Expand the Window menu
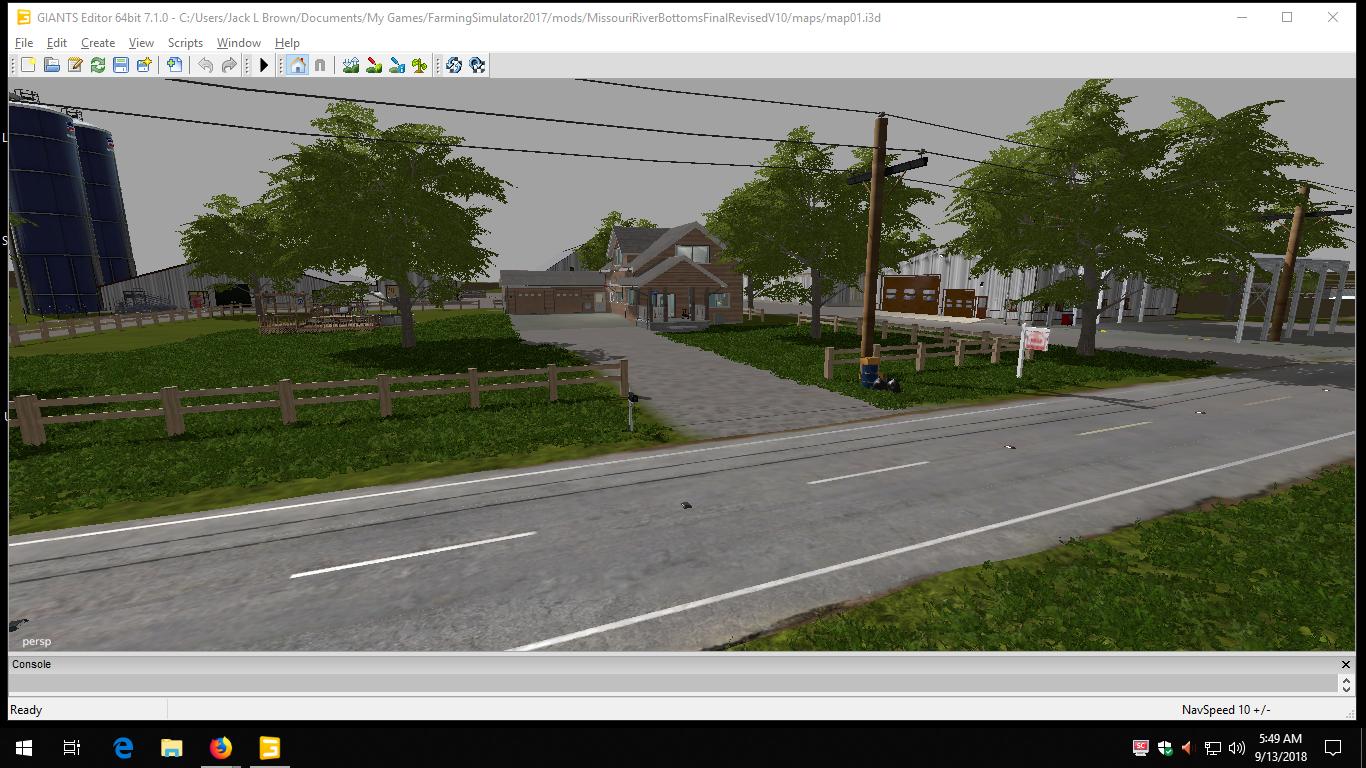1366x768 pixels. click(238, 43)
